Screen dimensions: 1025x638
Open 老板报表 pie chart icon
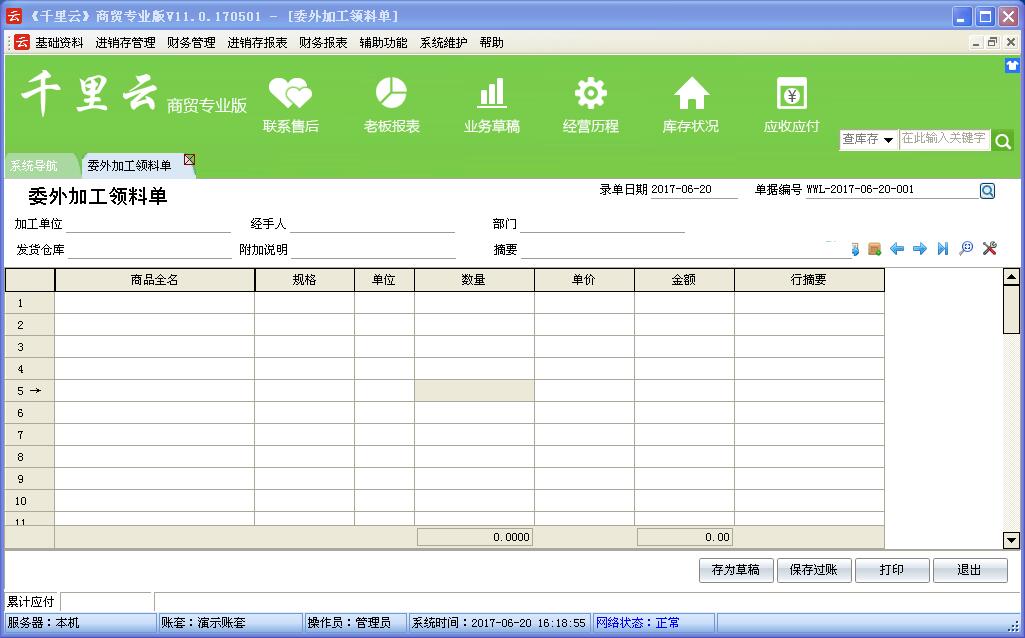coord(391,94)
